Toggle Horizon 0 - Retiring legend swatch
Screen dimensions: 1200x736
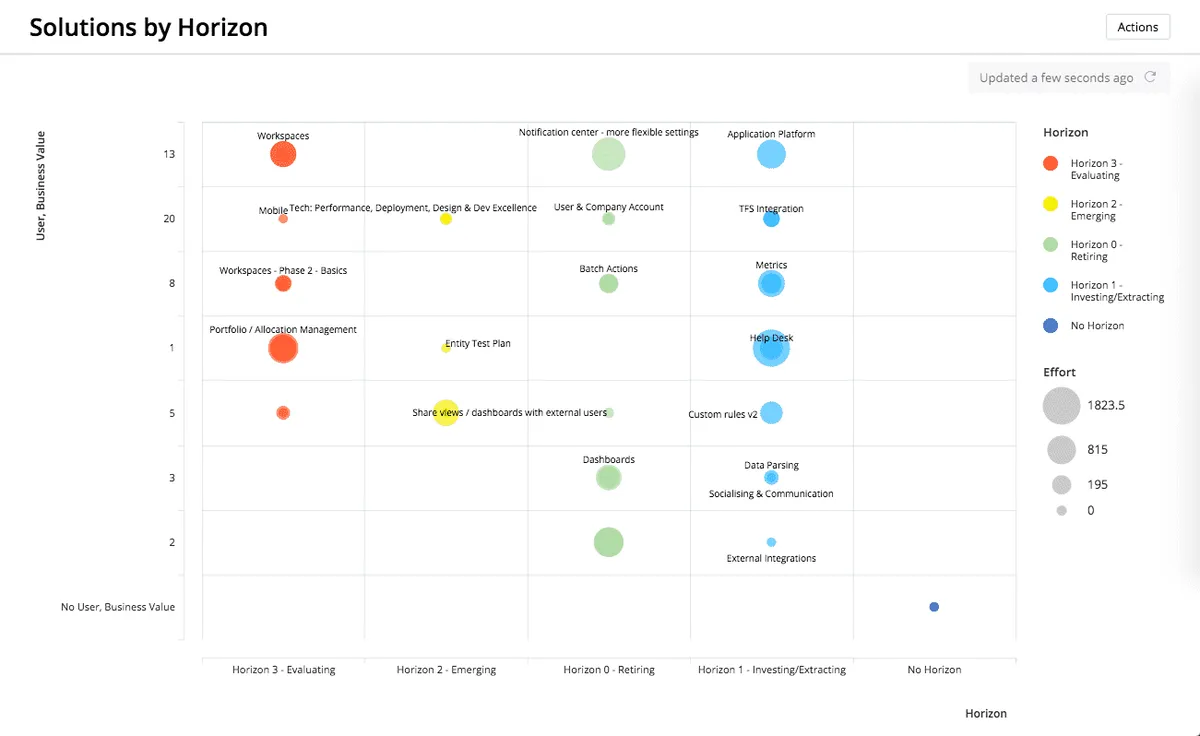click(x=1050, y=244)
